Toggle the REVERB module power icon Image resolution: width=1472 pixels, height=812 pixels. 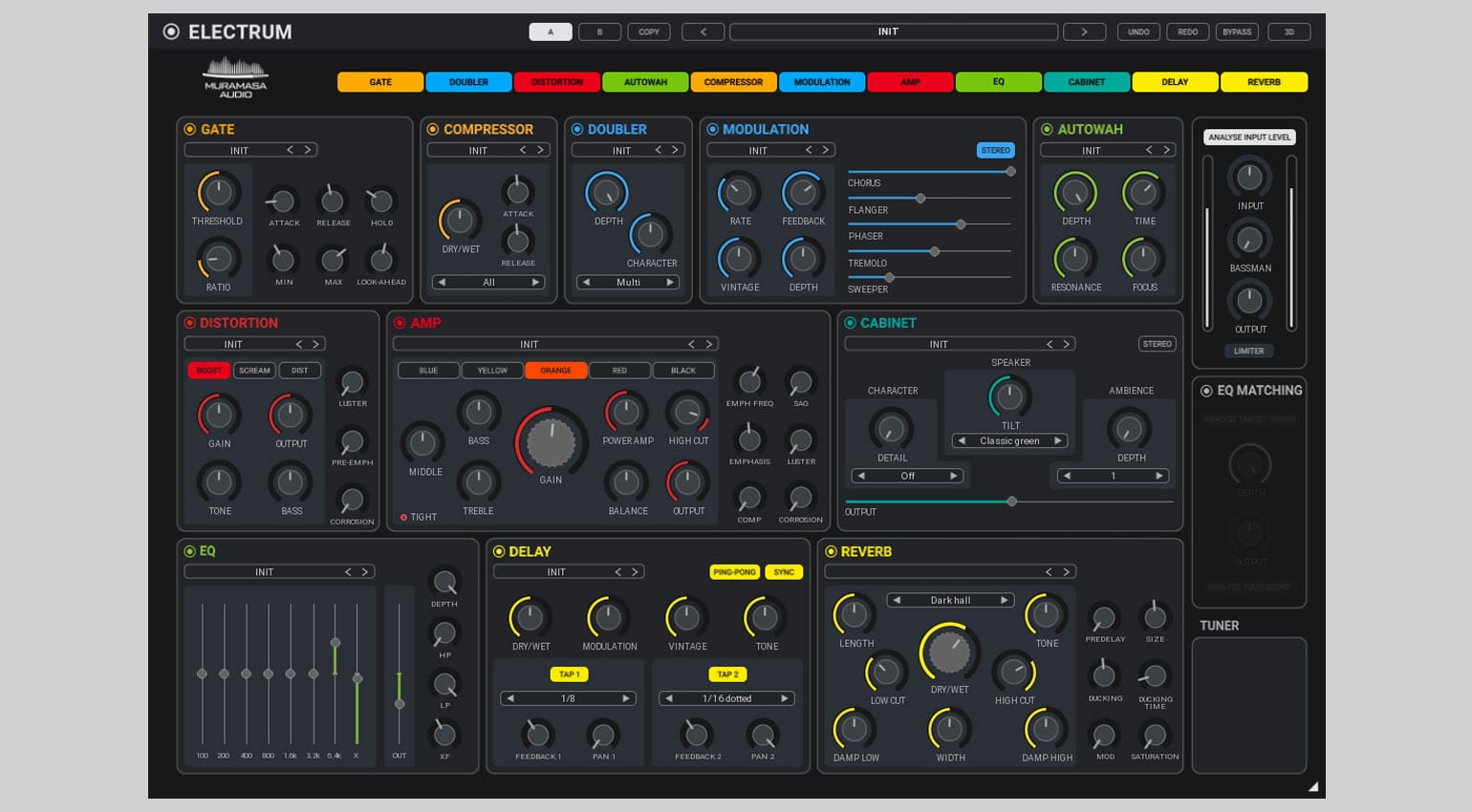832,551
